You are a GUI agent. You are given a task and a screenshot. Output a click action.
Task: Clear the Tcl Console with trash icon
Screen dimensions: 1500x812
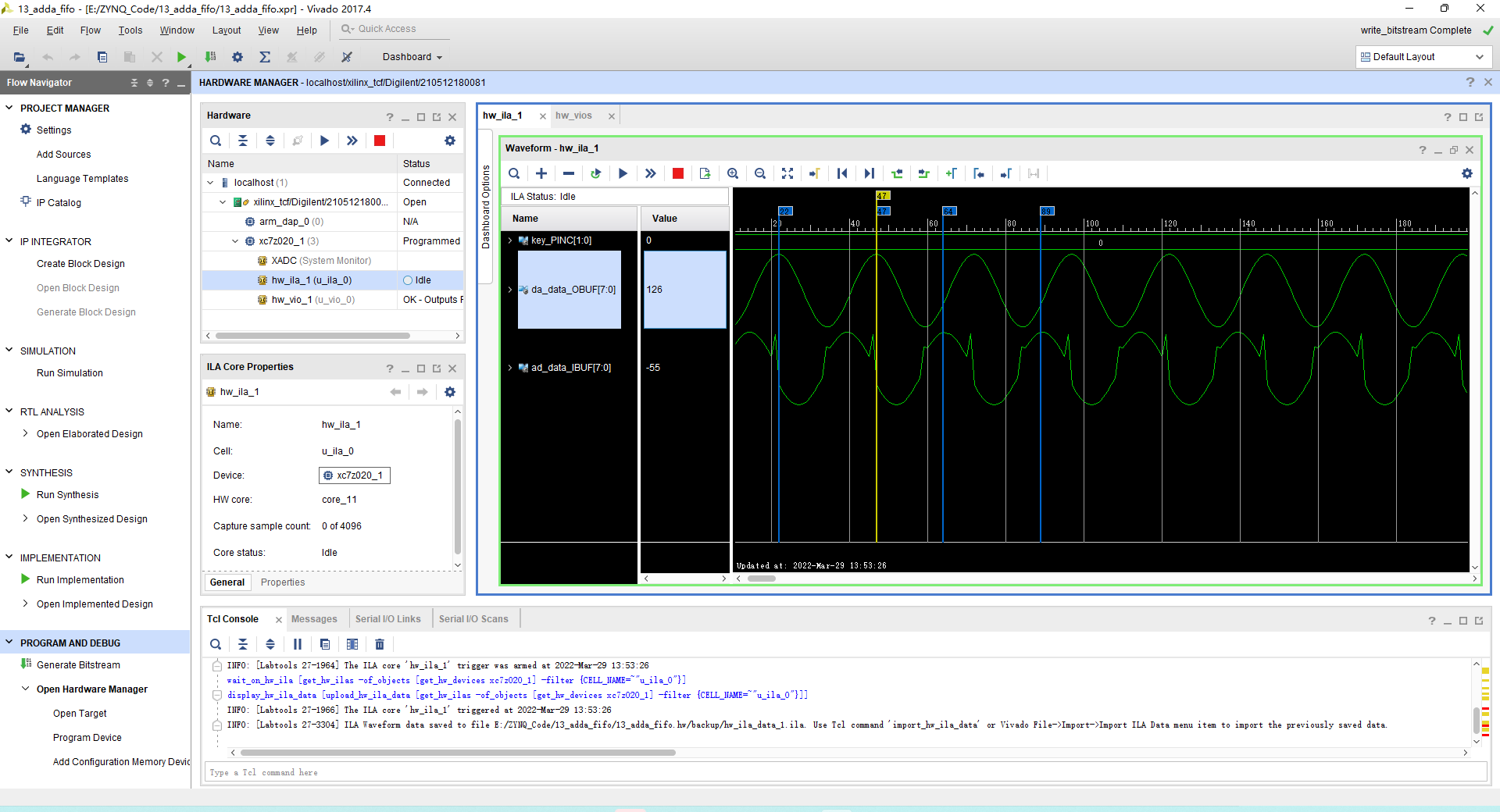click(x=380, y=644)
